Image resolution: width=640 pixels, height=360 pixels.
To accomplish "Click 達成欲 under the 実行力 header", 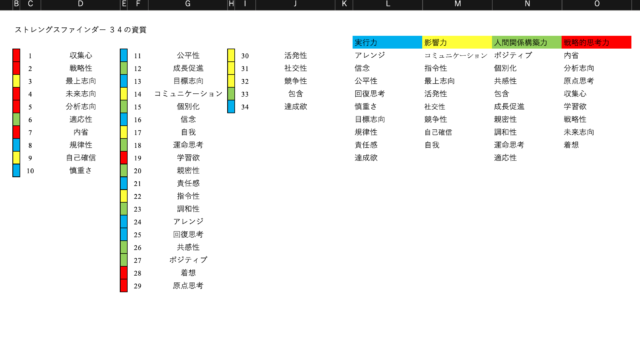I will 366,158.
